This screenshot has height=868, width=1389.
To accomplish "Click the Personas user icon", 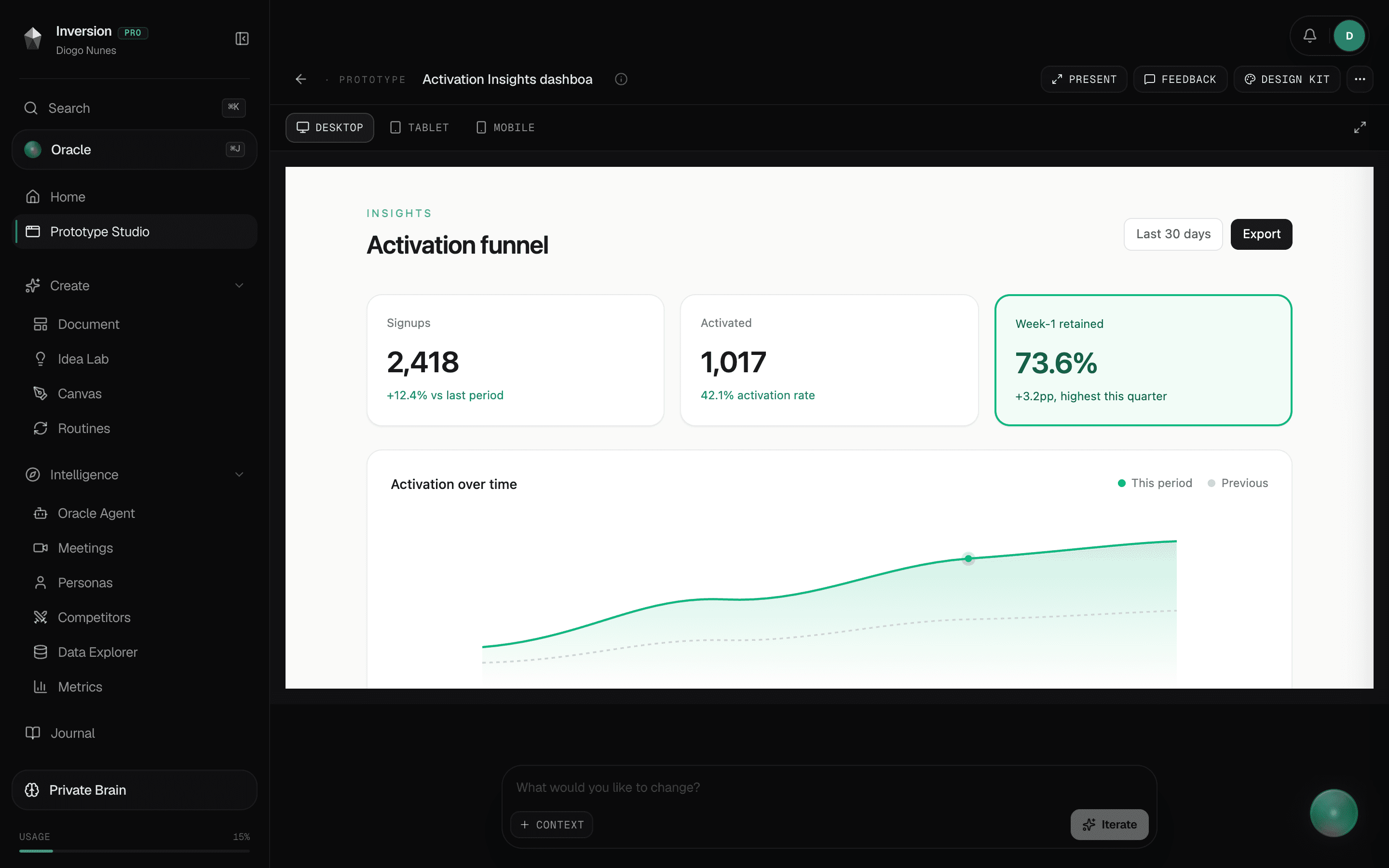I will point(40,583).
